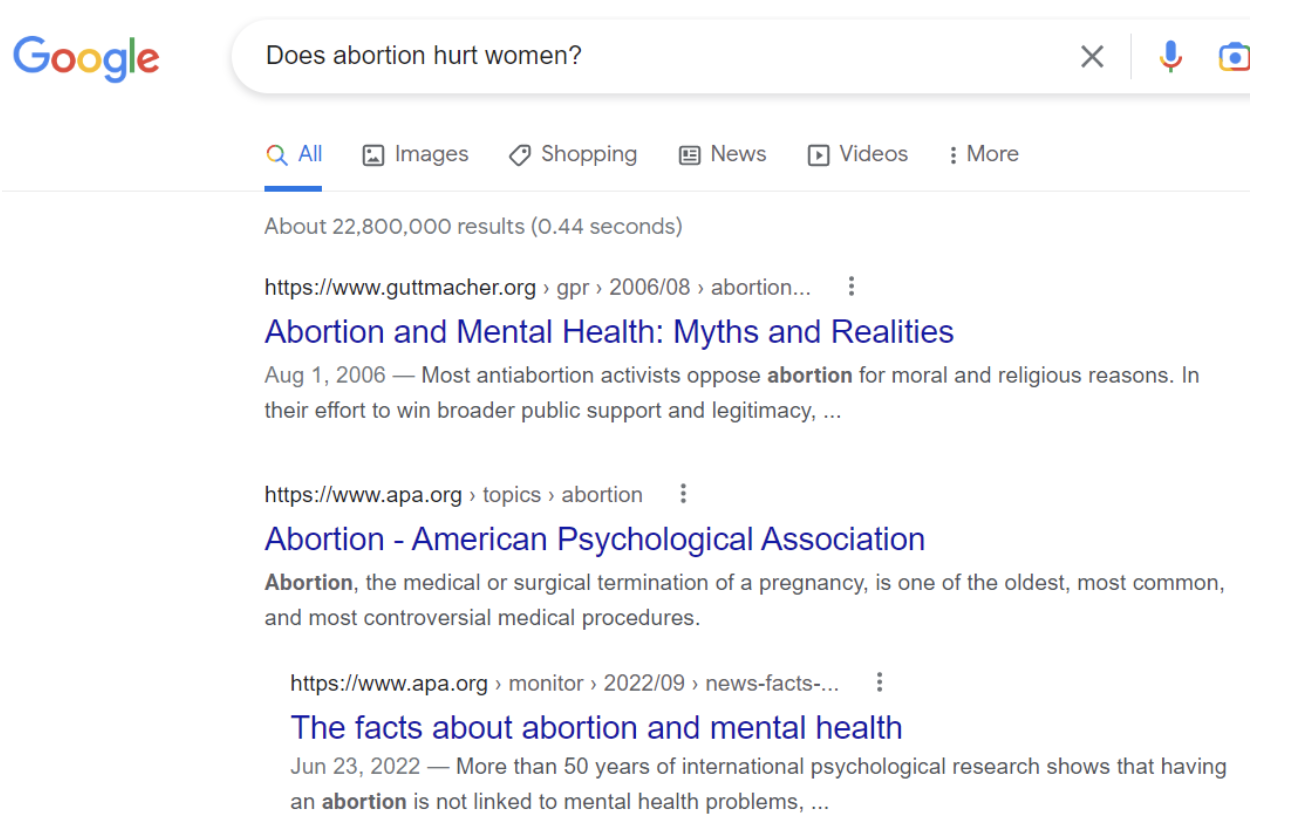Select the All results tab
Screen dimensions: 1300x820
tap(294, 154)
